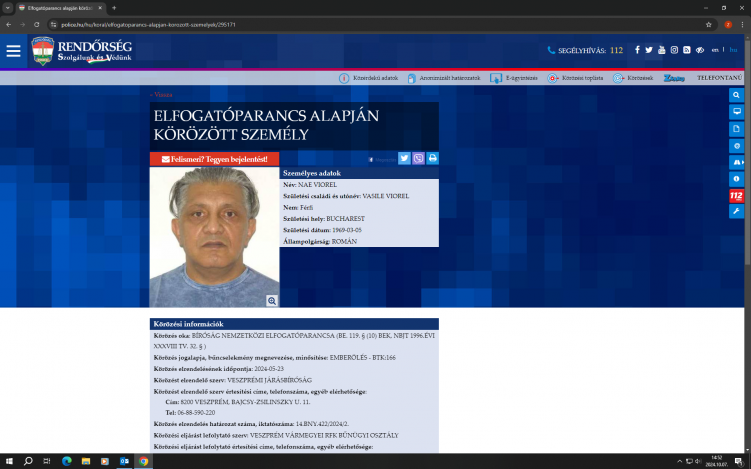Open the RSS feed icon
751x469 pixels.
(x=687, y=50)
